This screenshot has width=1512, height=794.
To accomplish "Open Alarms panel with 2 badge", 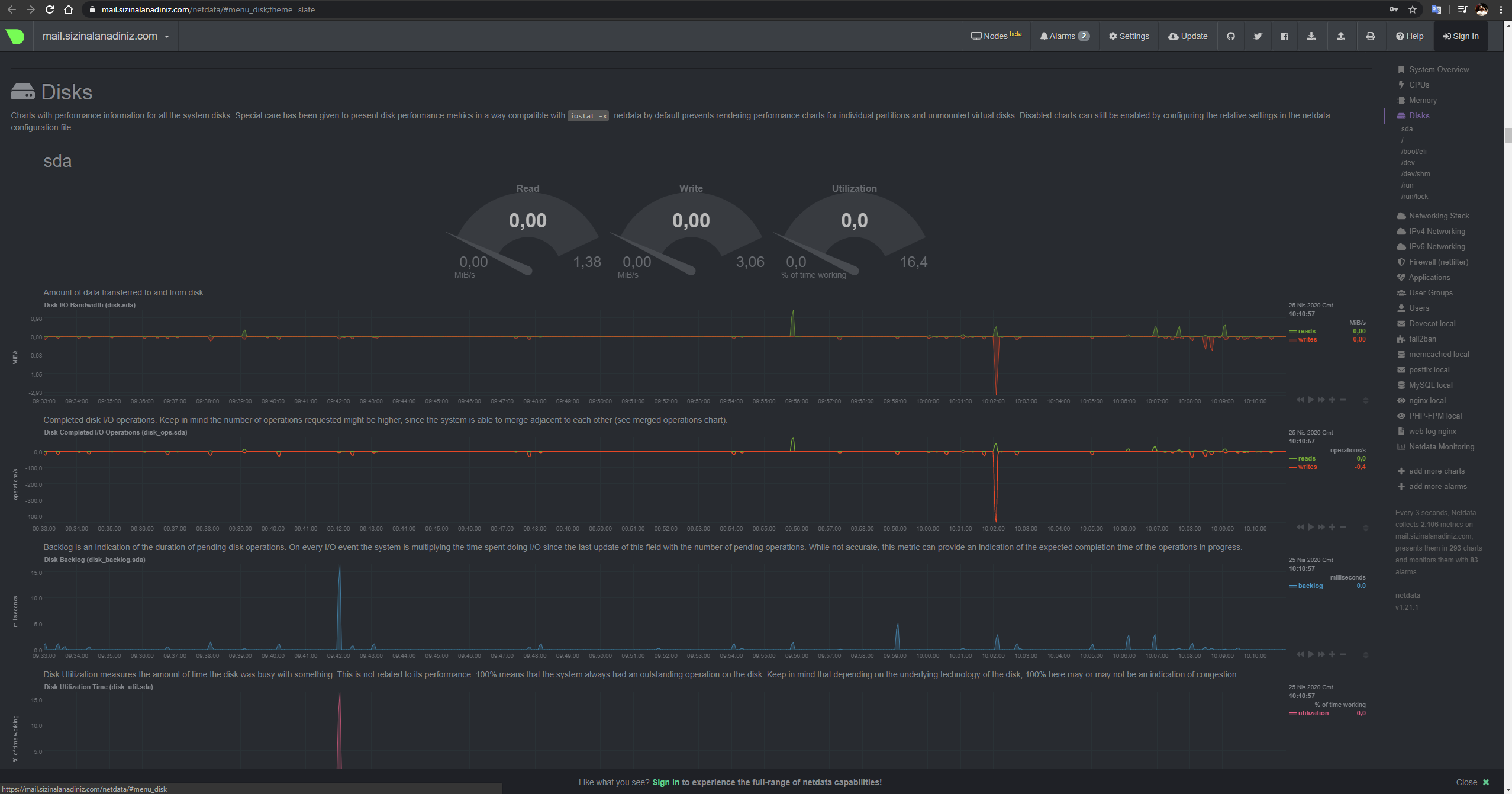I will [1064, 36].
